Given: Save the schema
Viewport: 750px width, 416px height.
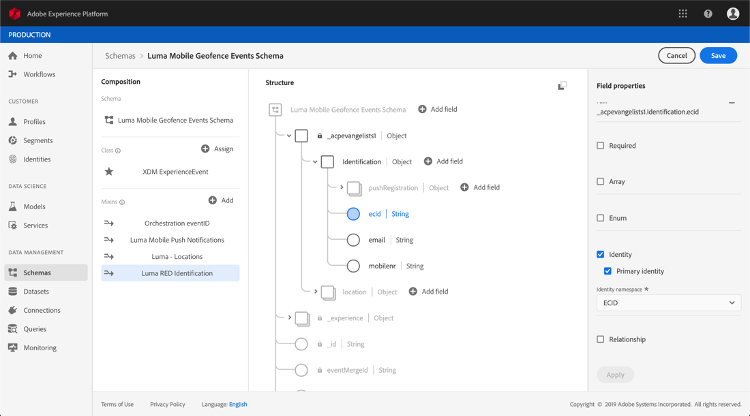Looking at the screenshot, I should (x=718, y=55).
